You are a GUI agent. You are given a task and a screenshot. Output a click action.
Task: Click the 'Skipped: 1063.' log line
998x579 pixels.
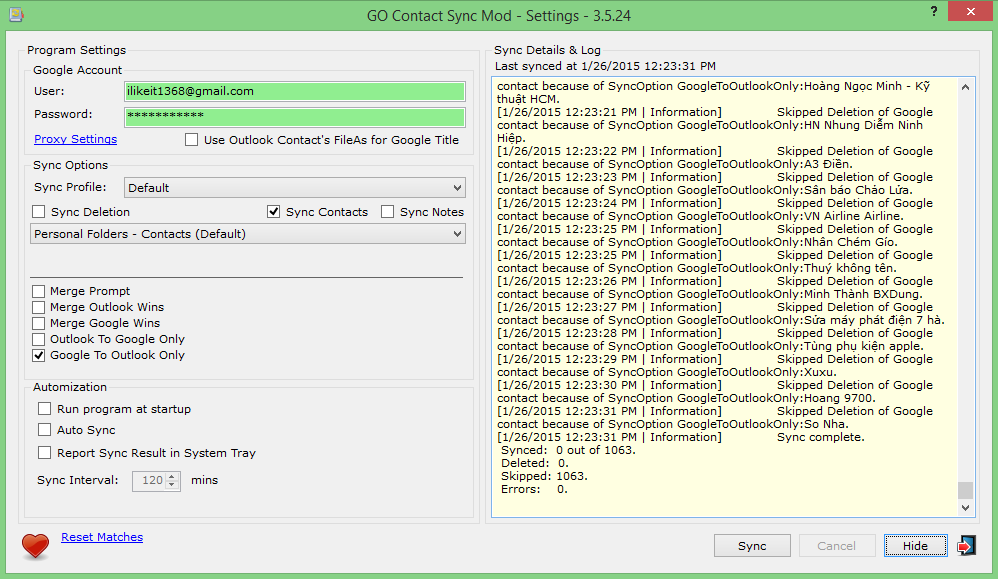click(544, 476)
